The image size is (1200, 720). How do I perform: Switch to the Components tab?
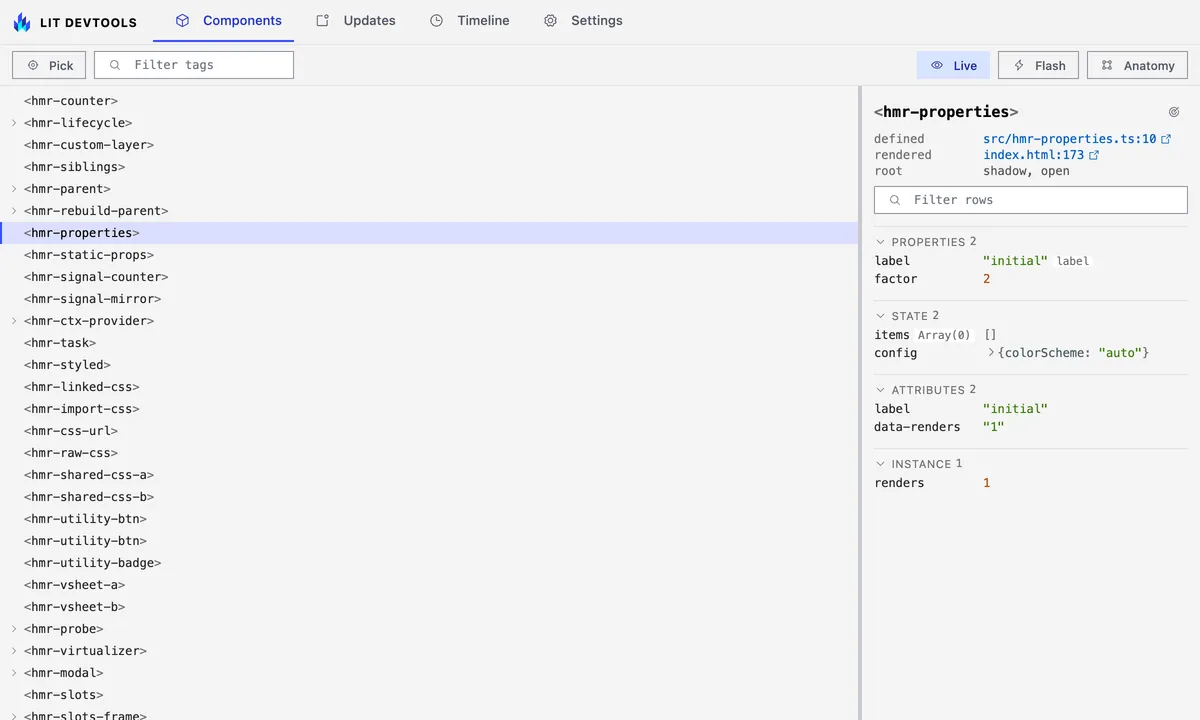(229, 20)
